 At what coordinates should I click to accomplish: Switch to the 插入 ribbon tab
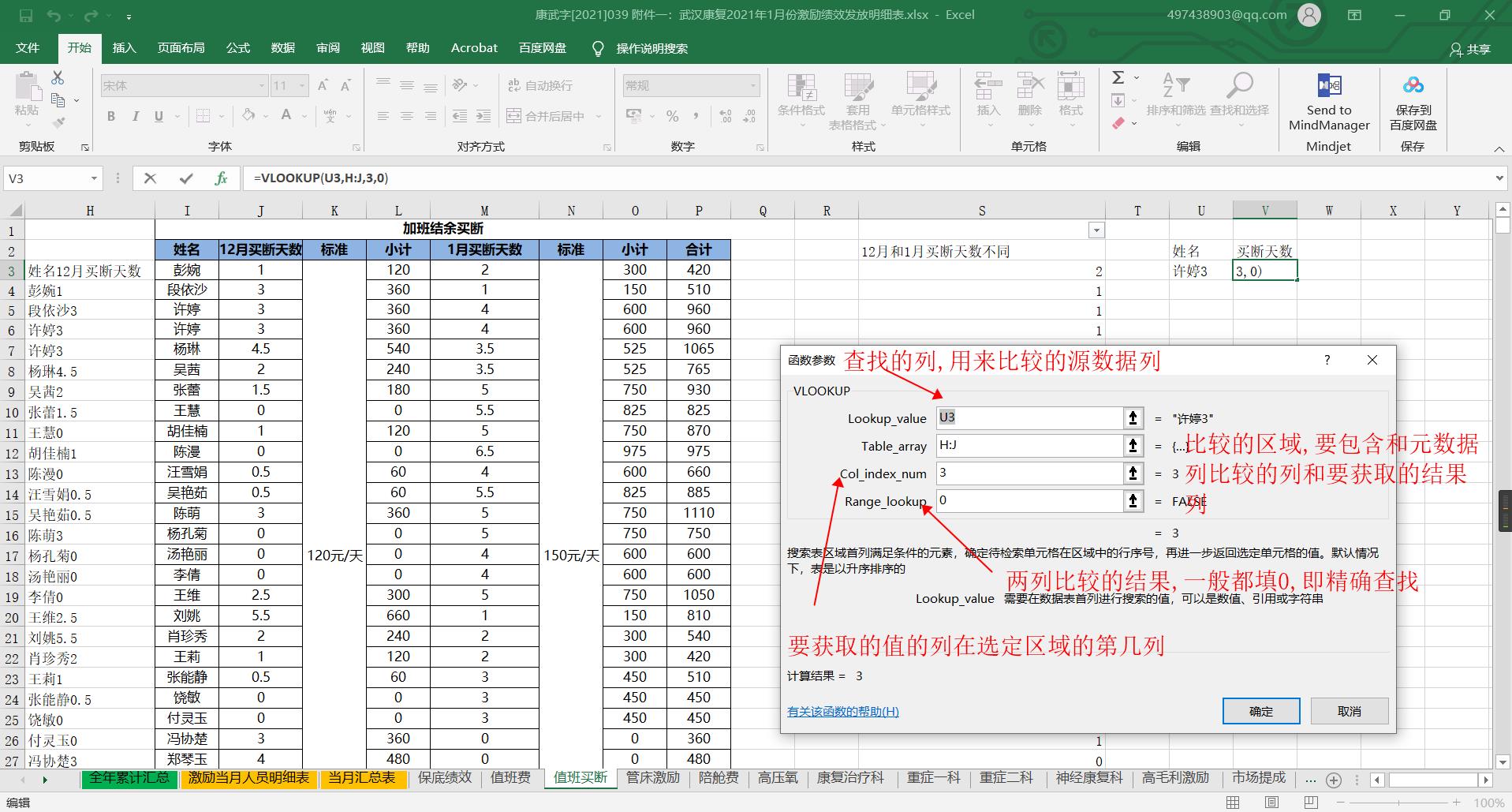pos(125,48)
